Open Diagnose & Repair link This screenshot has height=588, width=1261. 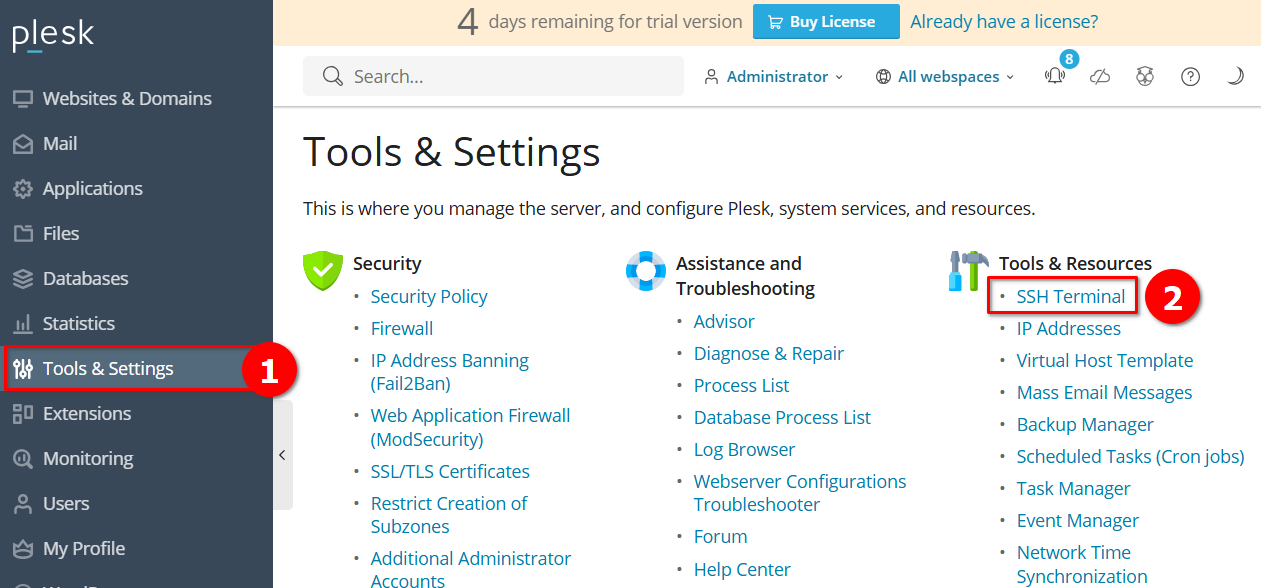pyautogui.click(x=769, y=353)
